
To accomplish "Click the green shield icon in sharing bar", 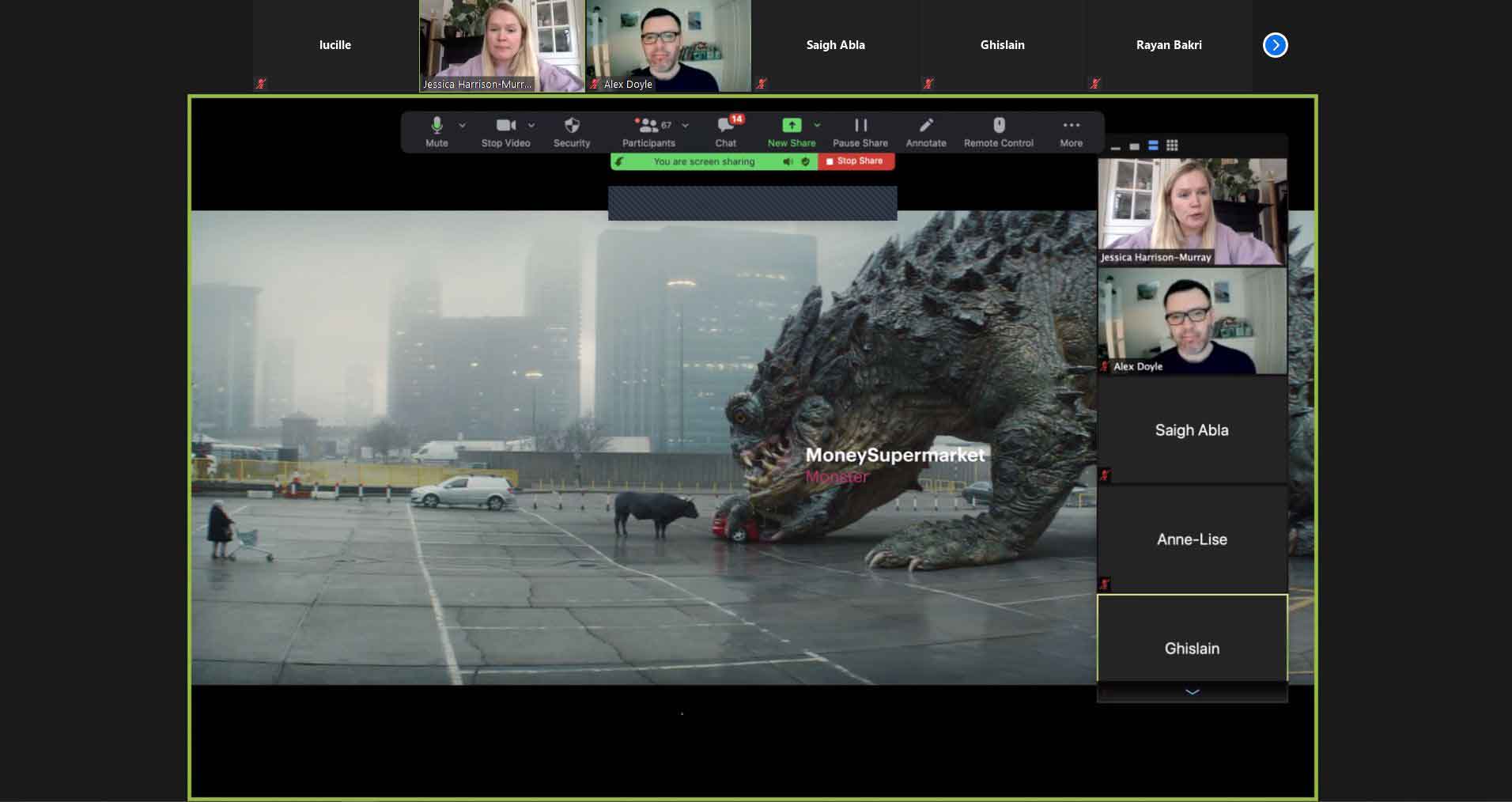I will 805,161.
